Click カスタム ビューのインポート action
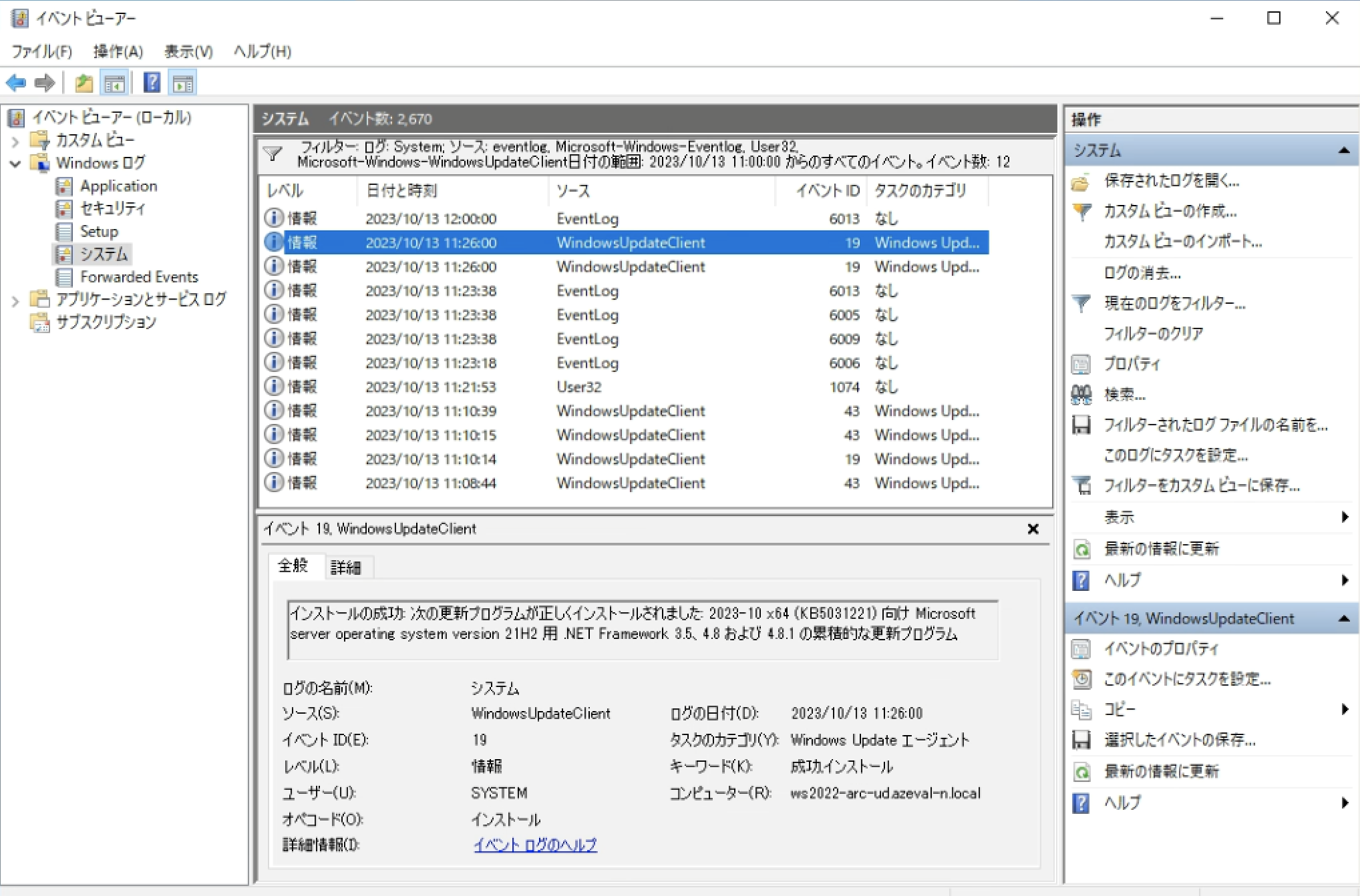The width and height of the screenshot is (1360, 896). [x=1182, y=242]
